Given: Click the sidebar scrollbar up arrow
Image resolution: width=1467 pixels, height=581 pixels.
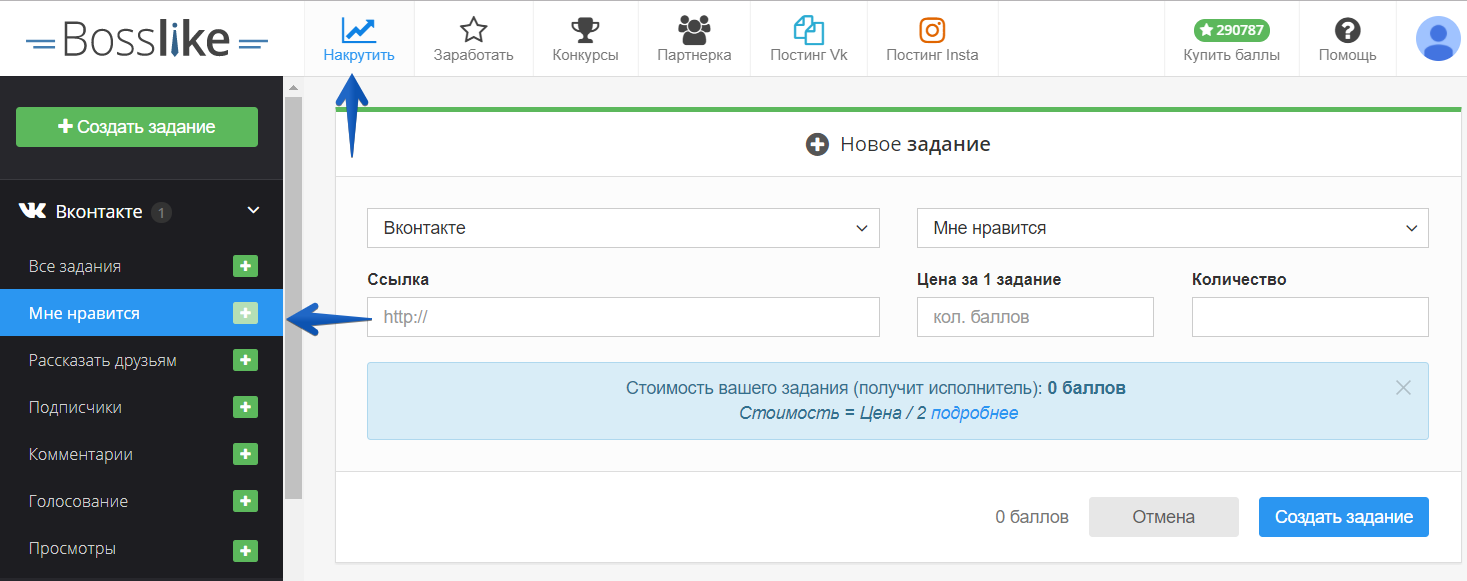Looking at the screenshot, I should point(293,87).
